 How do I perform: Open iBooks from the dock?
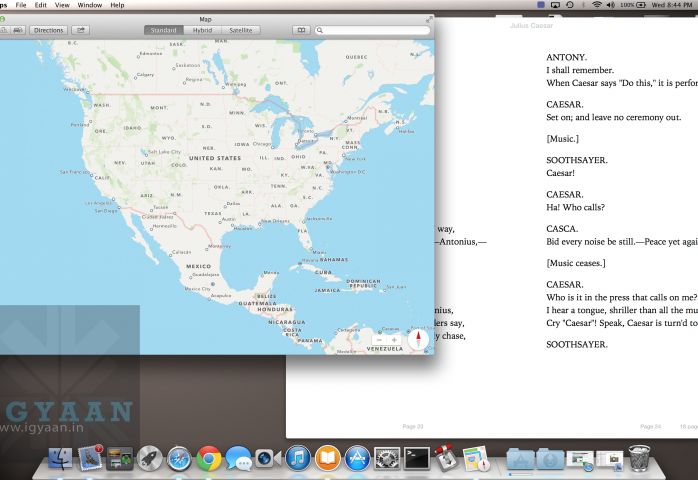pyautogui.click(x=327, y=458)
